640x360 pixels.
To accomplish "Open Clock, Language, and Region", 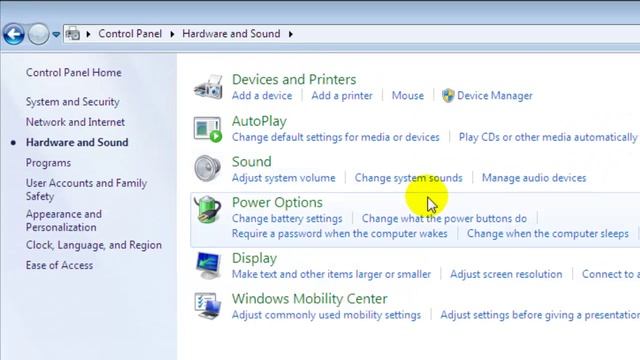I will pyautogui.click(x=93, y=245).
